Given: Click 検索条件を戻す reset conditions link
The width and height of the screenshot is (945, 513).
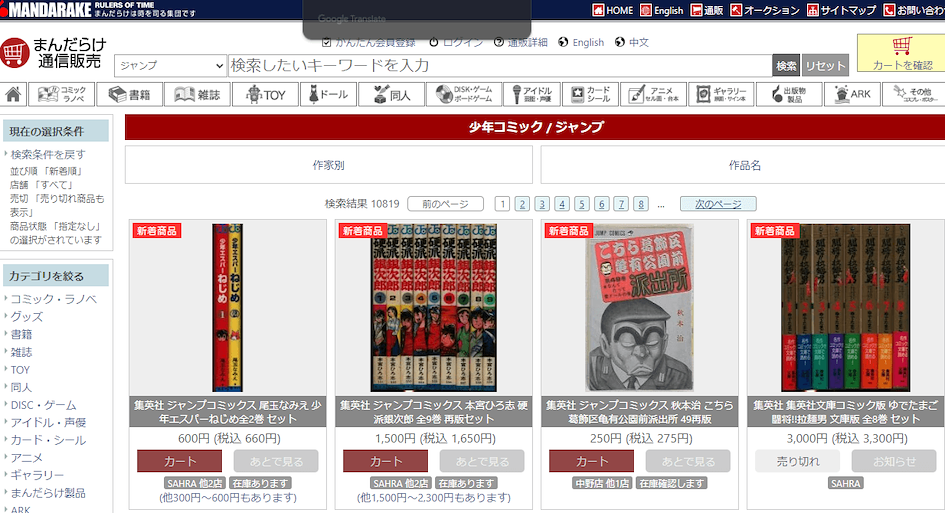Looking at the screenshot, I should (x=48, y=154).
